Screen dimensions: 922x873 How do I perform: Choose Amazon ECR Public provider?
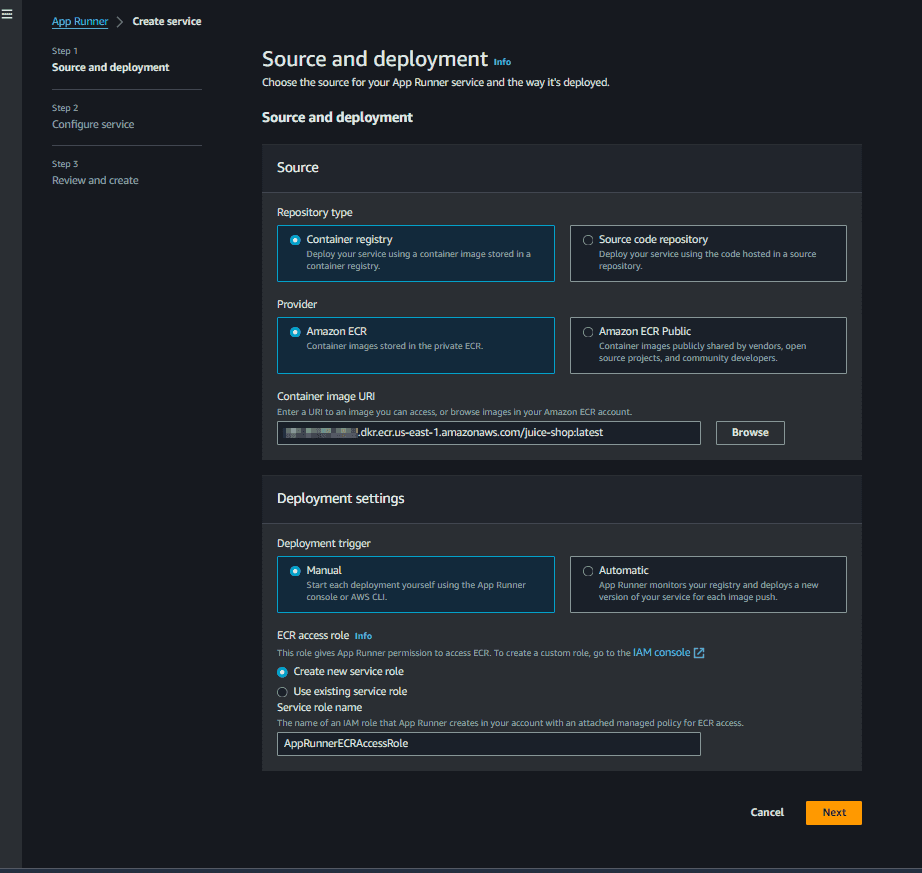588,332
